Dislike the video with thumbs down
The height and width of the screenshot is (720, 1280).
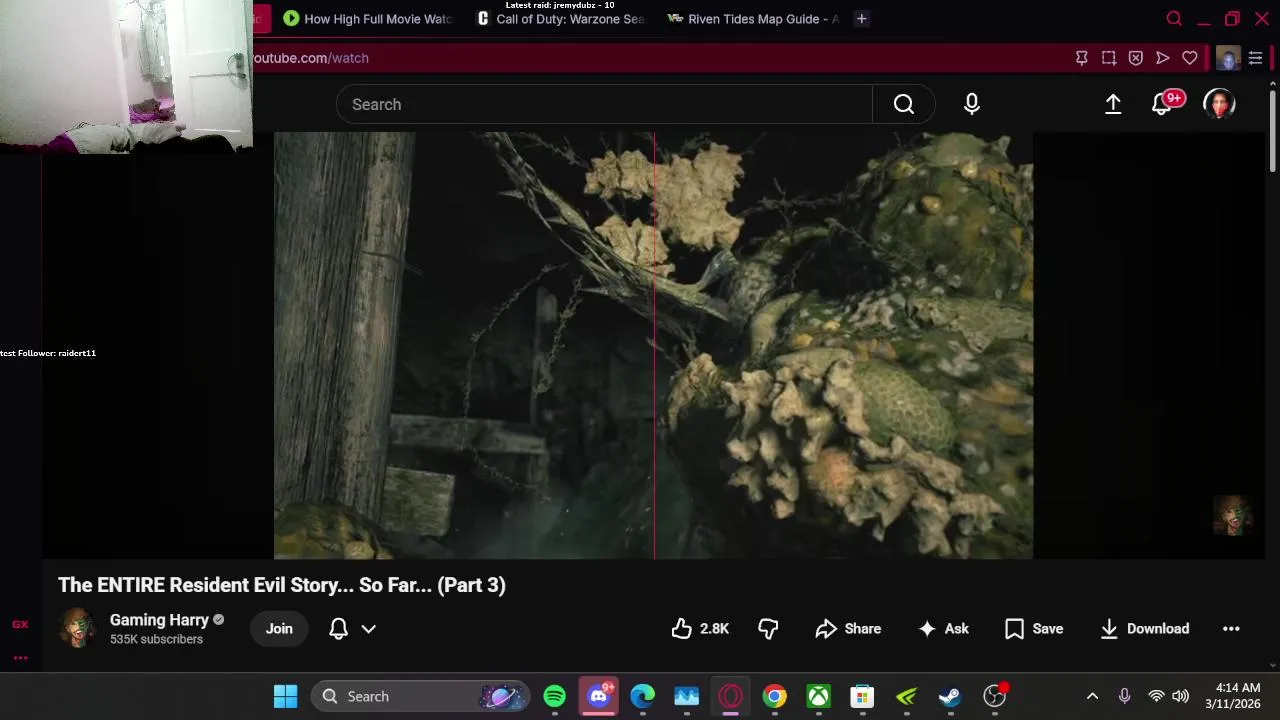click(768, 628)
